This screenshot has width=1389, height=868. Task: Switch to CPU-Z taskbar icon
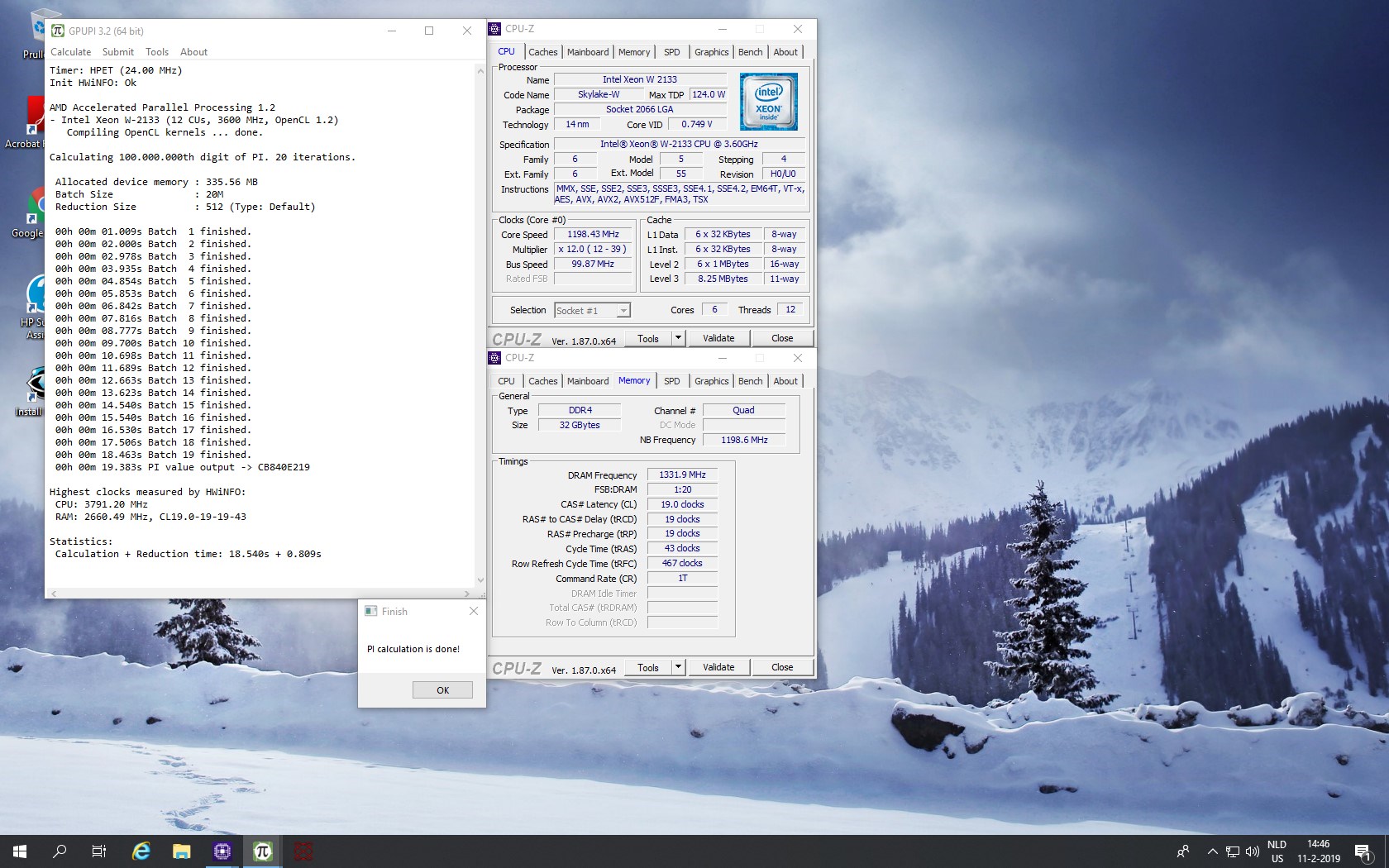coord(222,851)
